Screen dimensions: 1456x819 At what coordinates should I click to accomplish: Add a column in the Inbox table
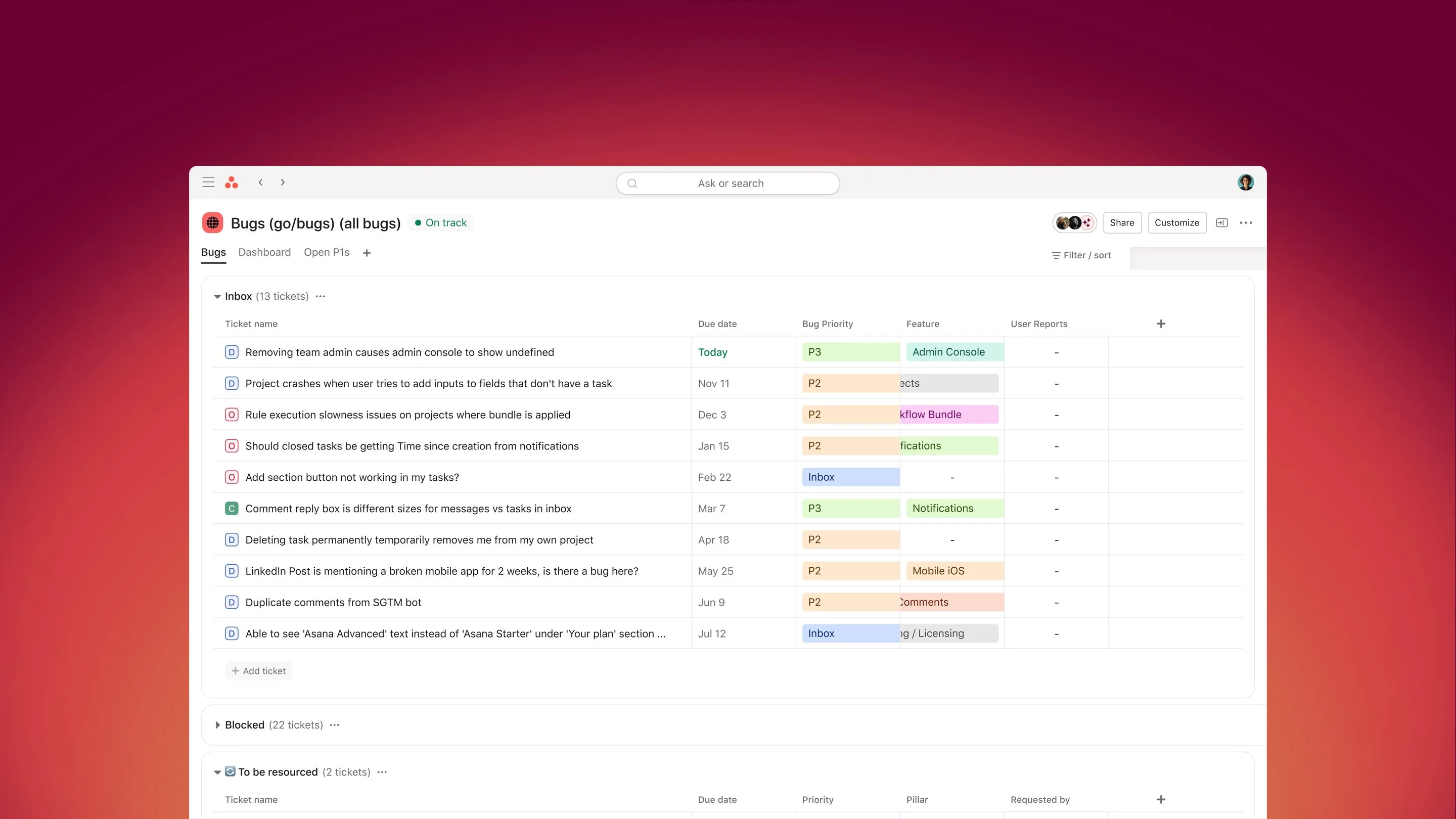coord(1161,324)
